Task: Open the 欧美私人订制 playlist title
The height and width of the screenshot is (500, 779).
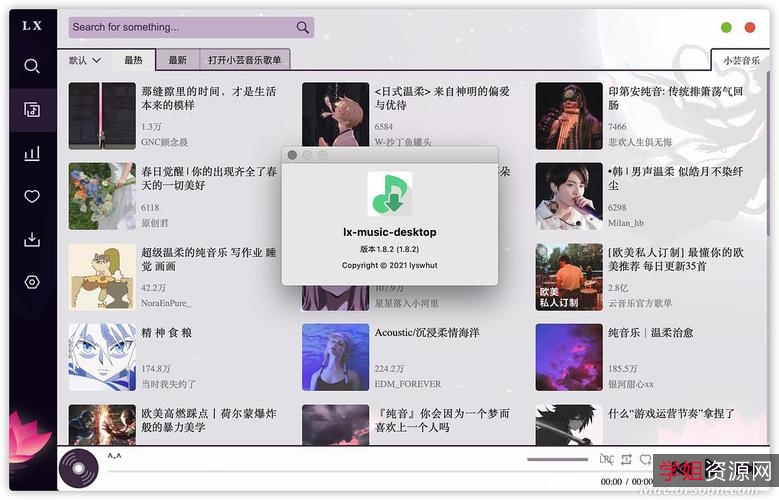Action: [676, 259]
